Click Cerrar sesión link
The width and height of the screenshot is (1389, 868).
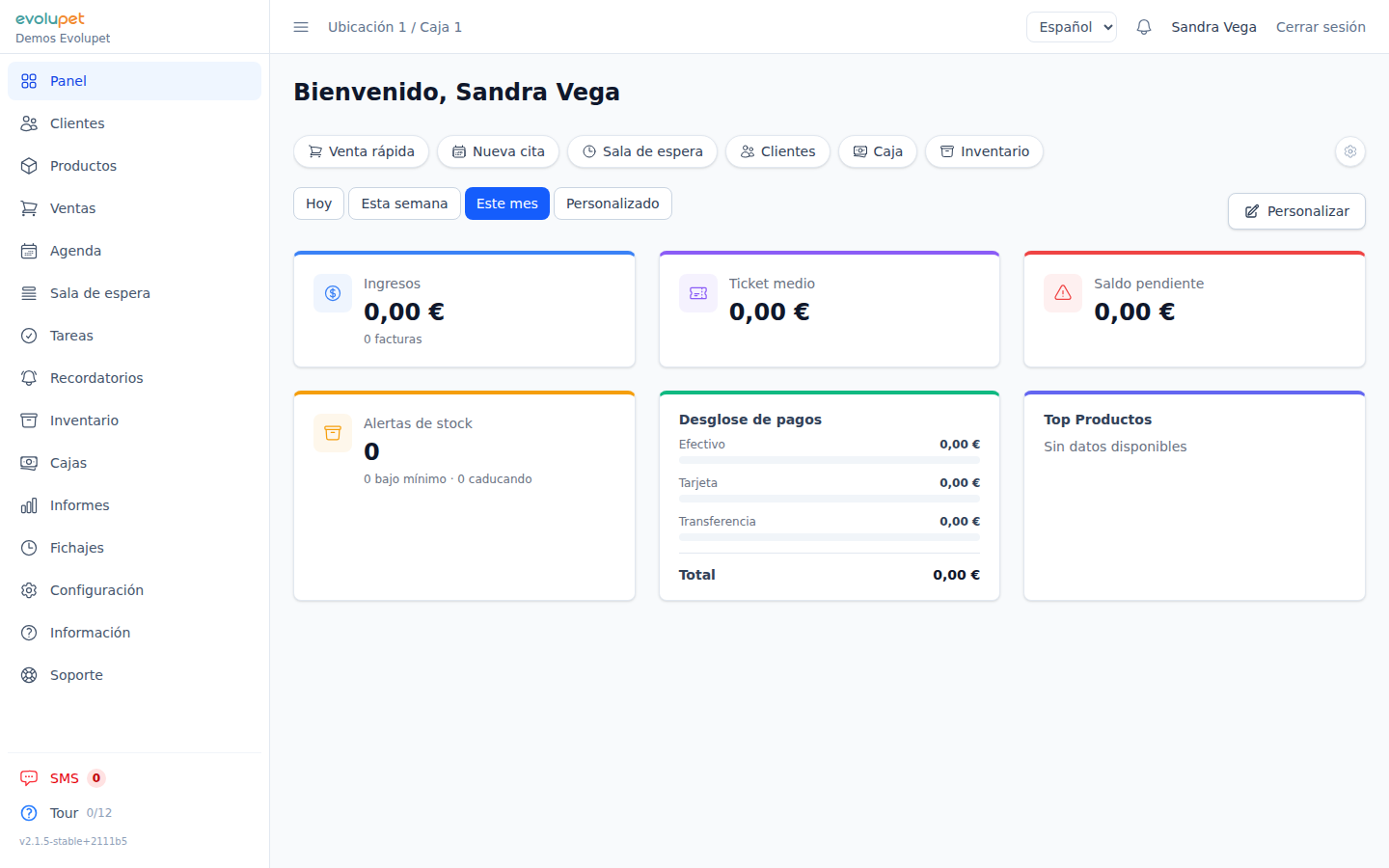click(1320, 27)
